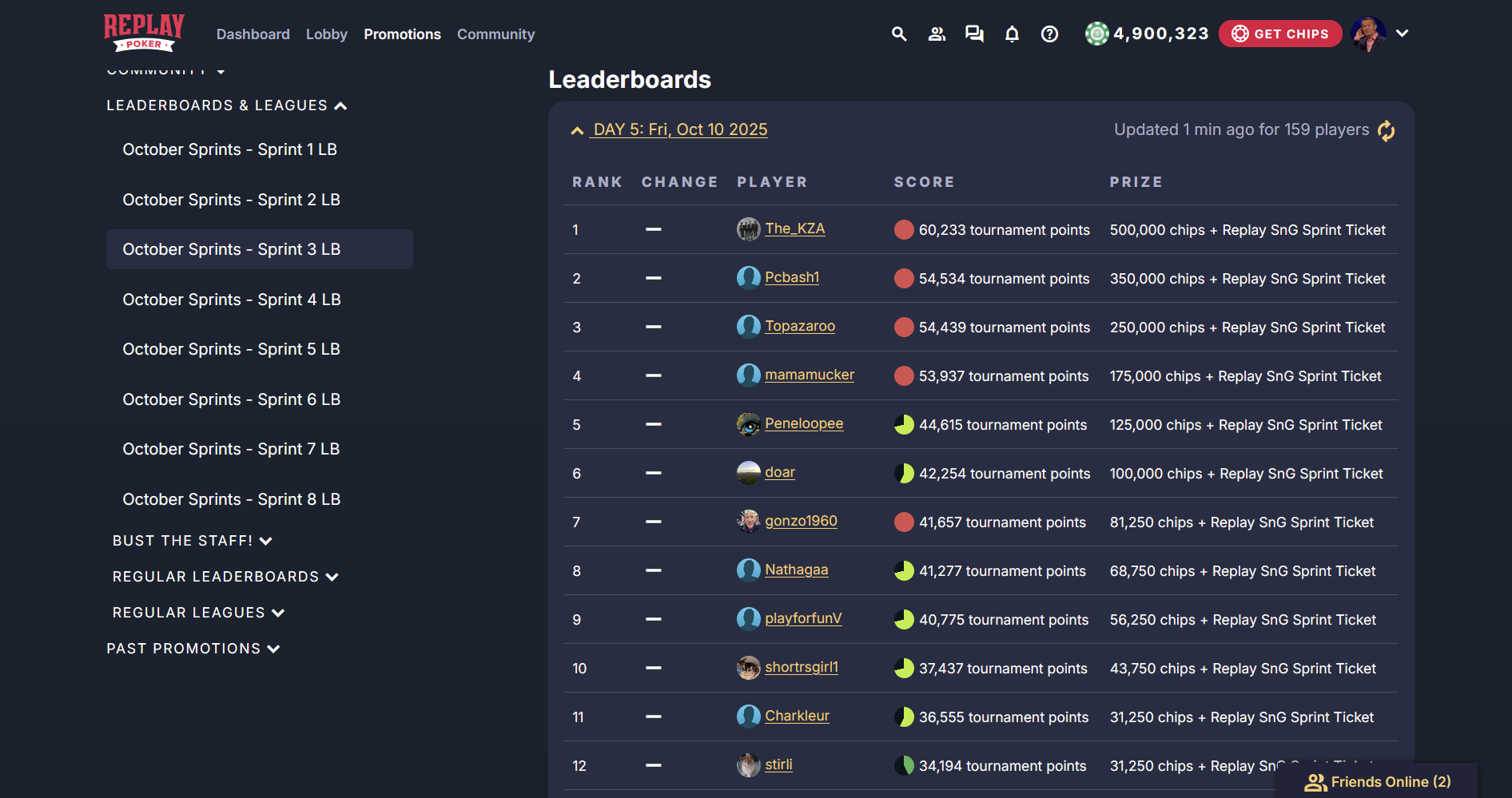The image size is (1512, 798).
Task: Click stirli player avatar
Action: point(748,765)
